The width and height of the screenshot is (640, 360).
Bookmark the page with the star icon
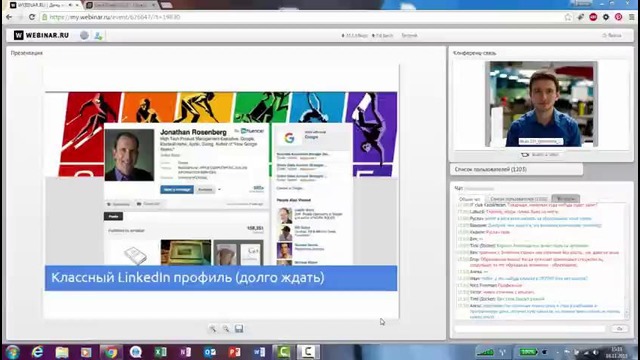point(568,17)
